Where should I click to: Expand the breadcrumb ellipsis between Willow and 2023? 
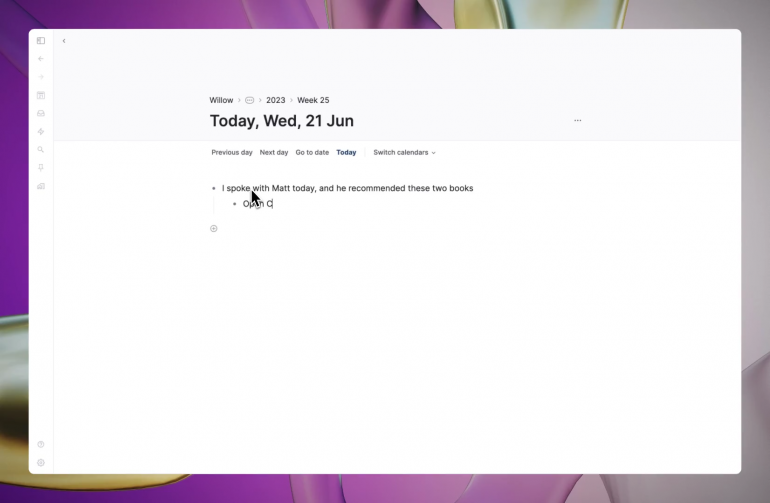tap(249, 100)
